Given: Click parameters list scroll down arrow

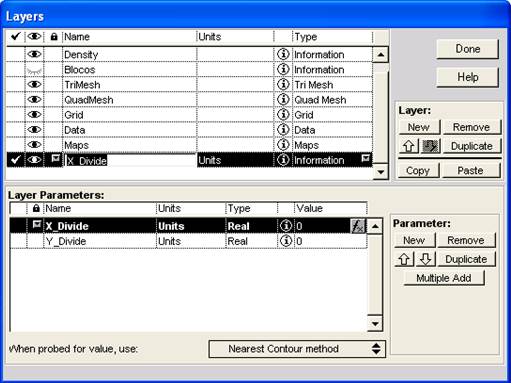Looking at the screenshot, I should (375, 323).
